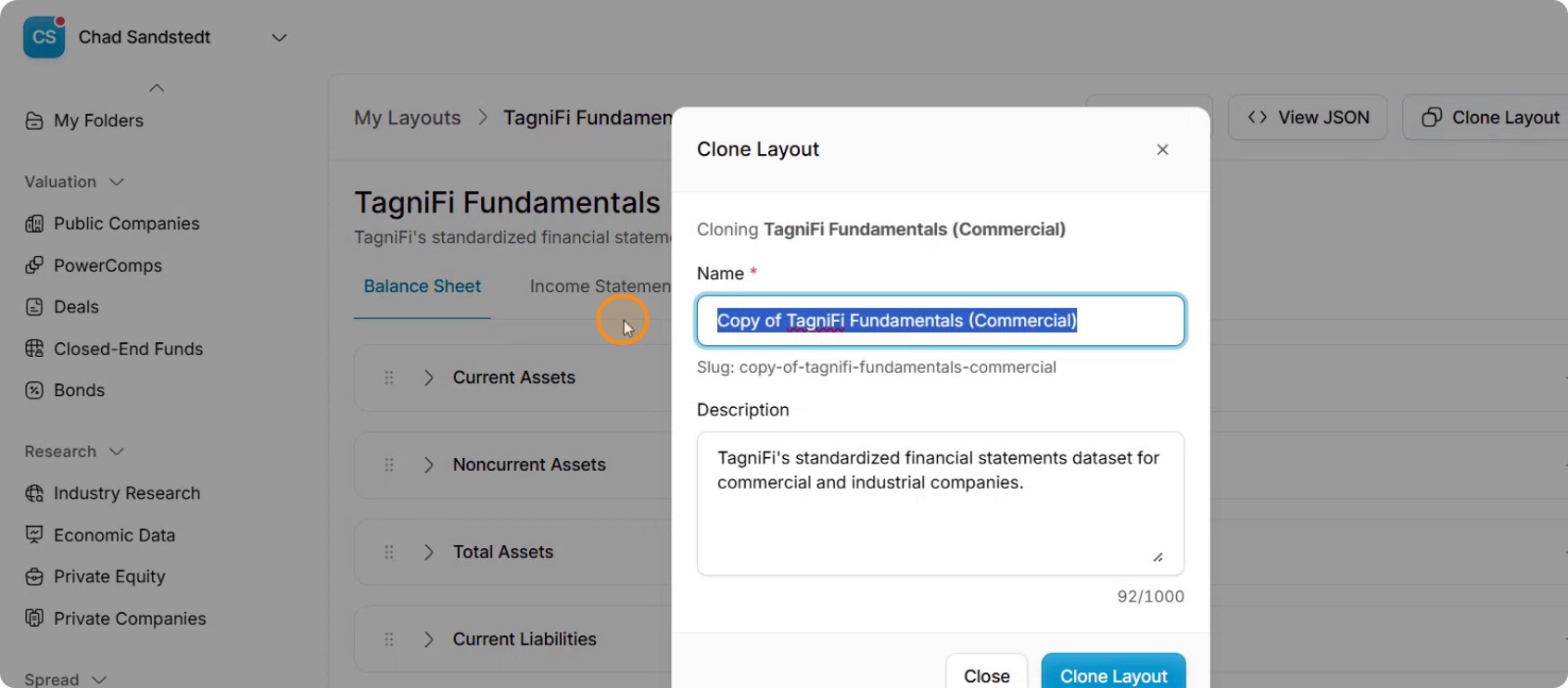1568x688 pixels.
Task: Click drag handle icon for Current Assets
Action: tap(389, 377)
